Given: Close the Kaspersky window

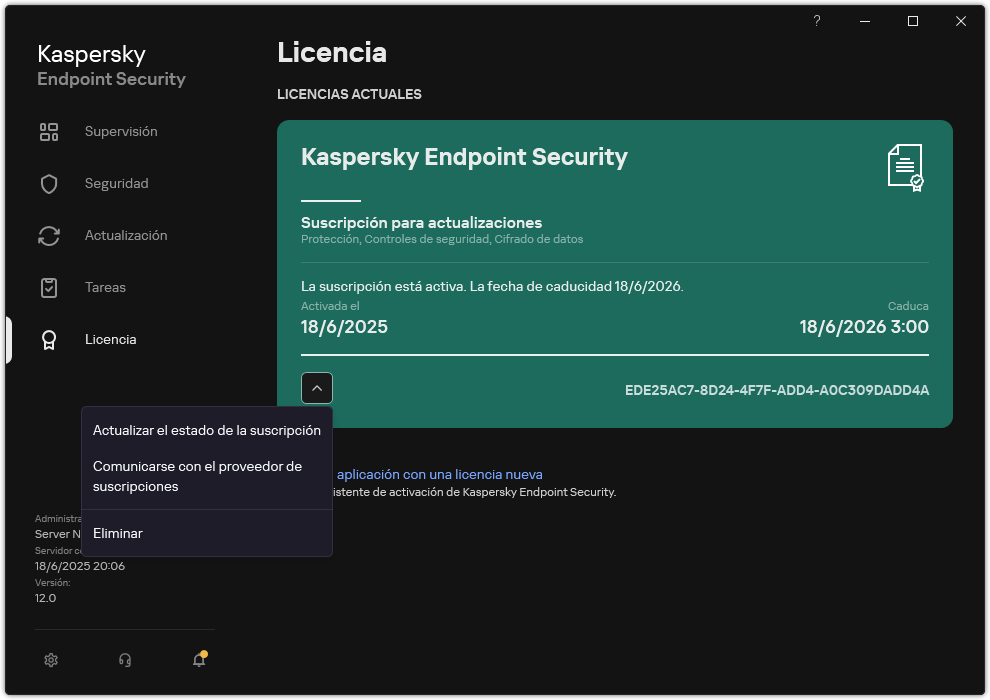Looking at the screenshot, I should point(961,21).
